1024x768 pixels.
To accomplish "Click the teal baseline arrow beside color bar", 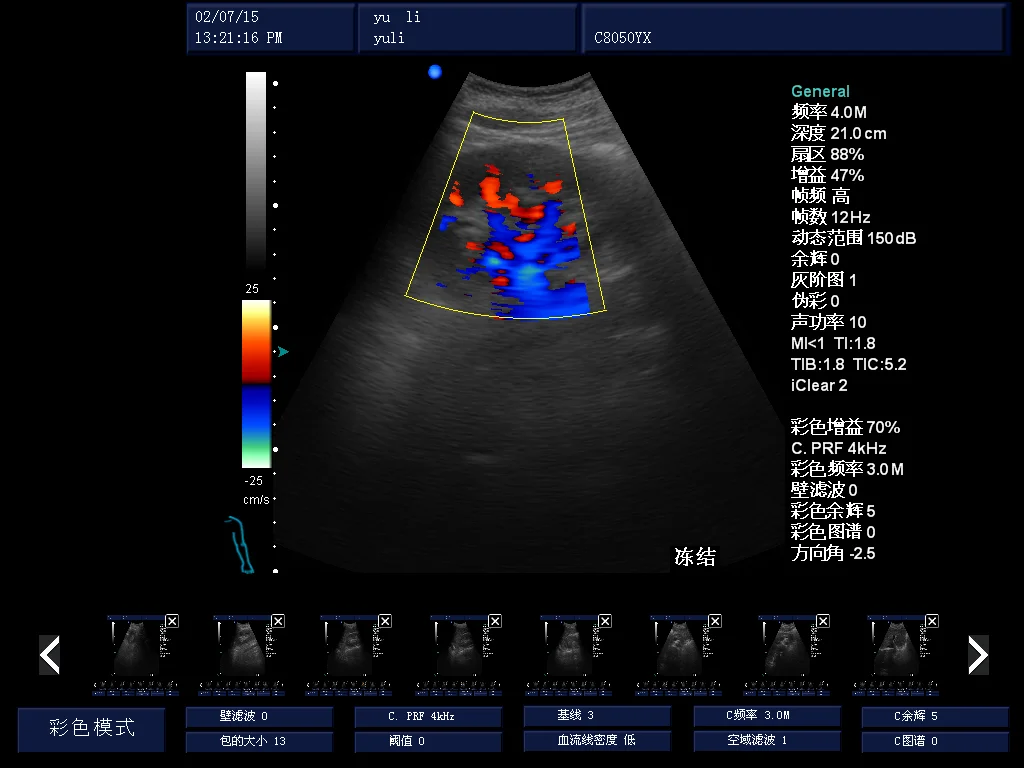I will (283, 352).
